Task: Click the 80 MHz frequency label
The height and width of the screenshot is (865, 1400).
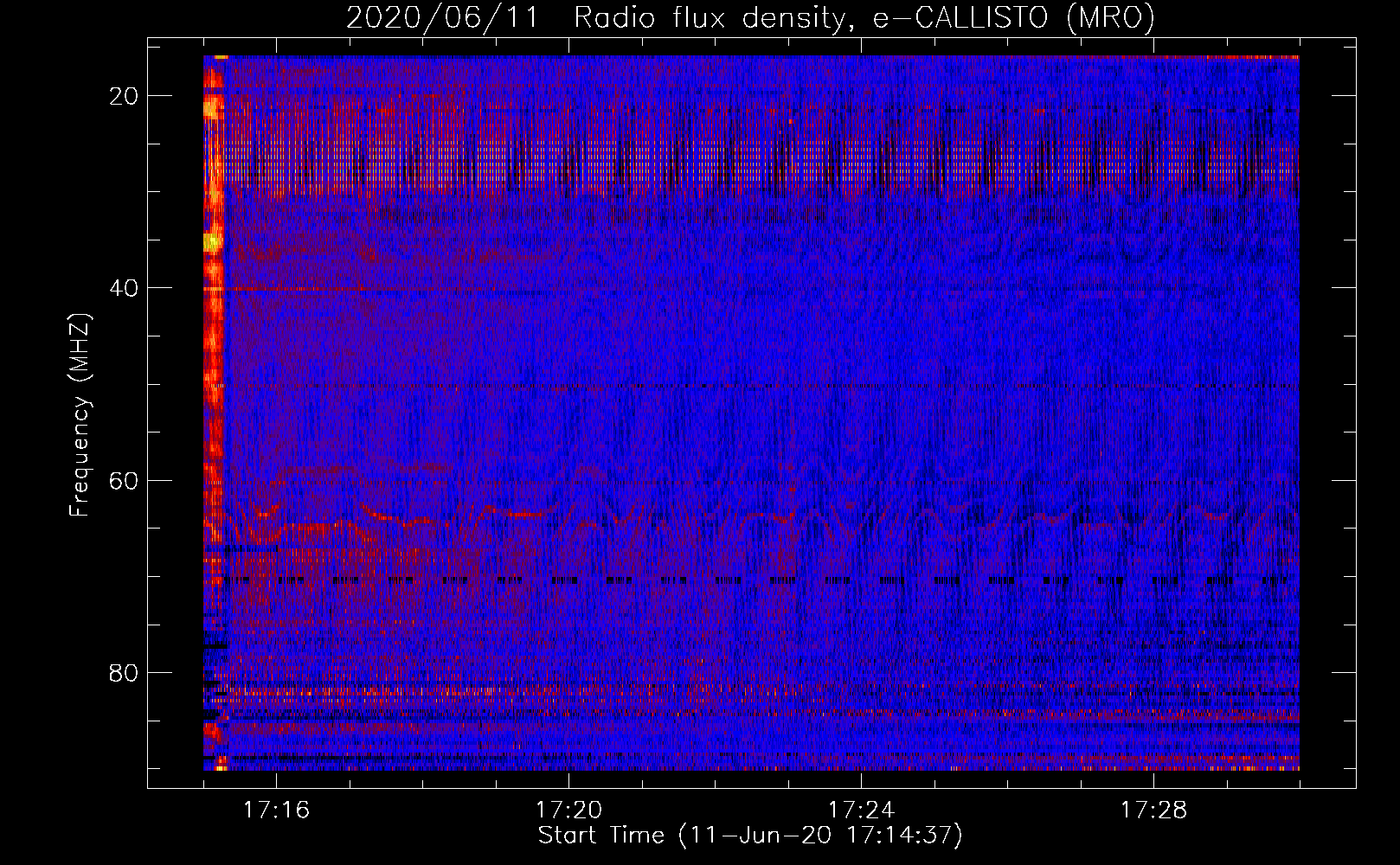Action: pyautogui.click(x=124, y=672)
